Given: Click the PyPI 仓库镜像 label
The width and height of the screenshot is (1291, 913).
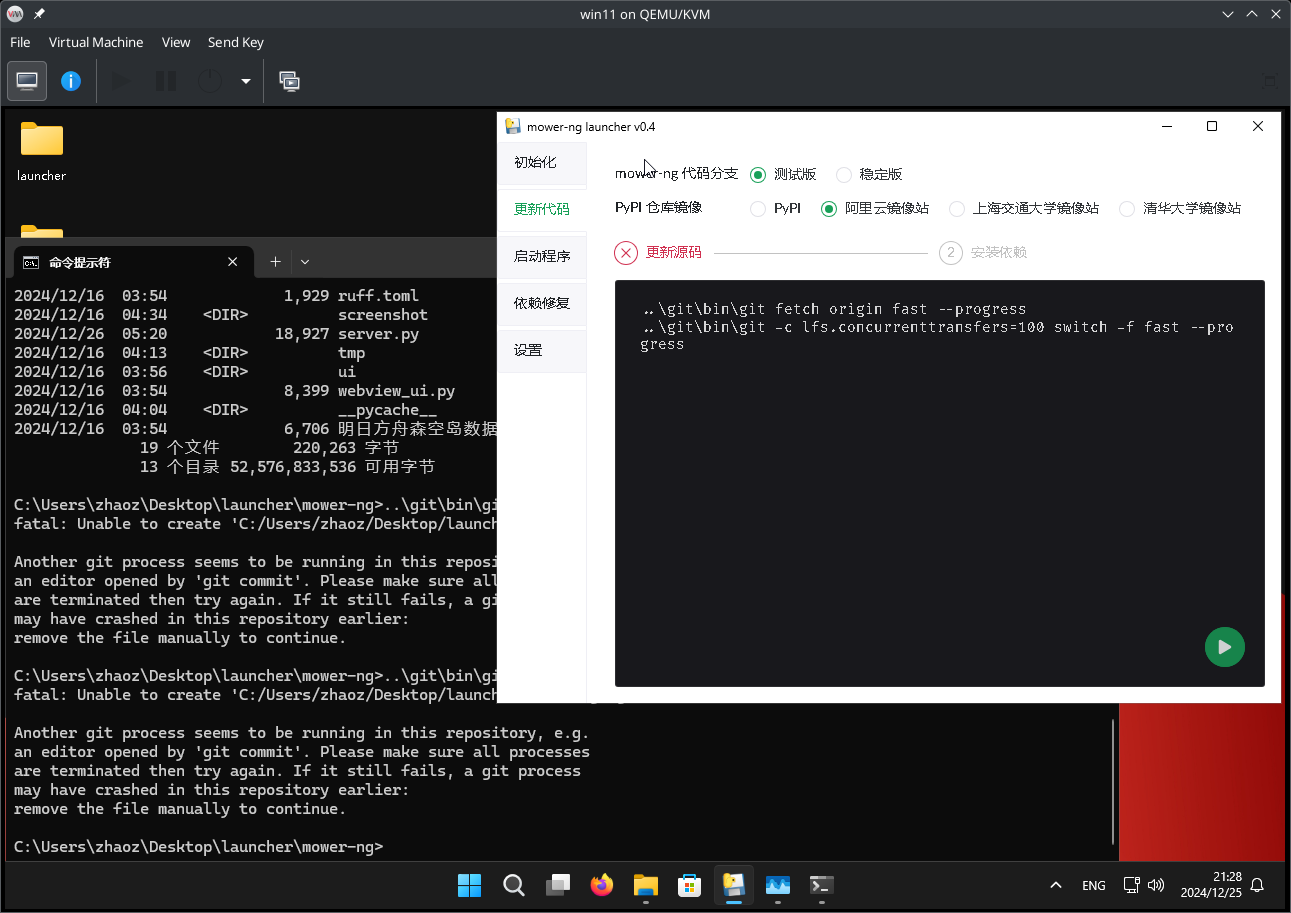Looking at the screenshot, I should tap(659, 208).
